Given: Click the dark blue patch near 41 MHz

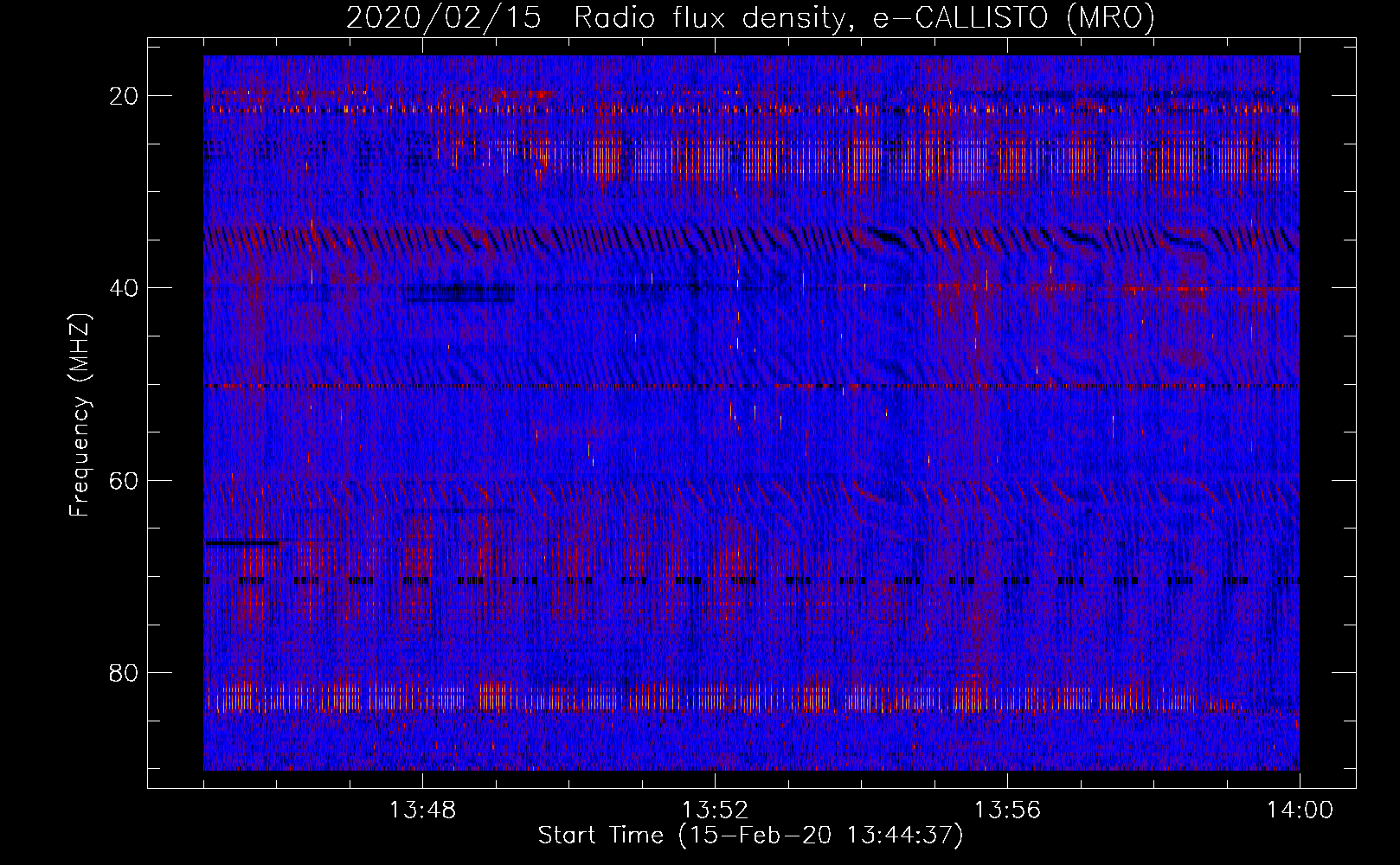Looking at the screenshot, I should [459, 294].
